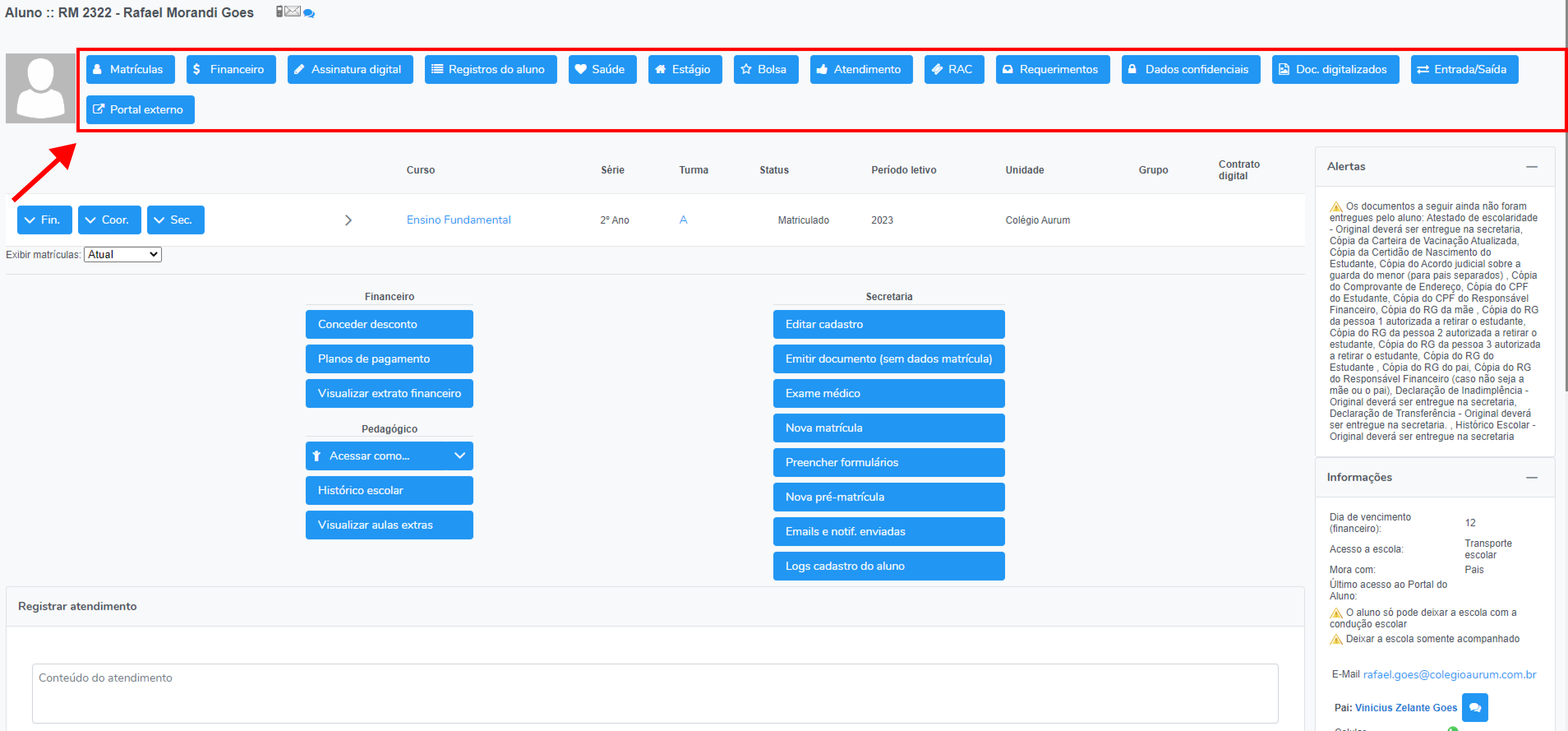This screenshot has height=731, width=1568.
Task: Collapse the Informações panel
Action: click(1531, 478)
